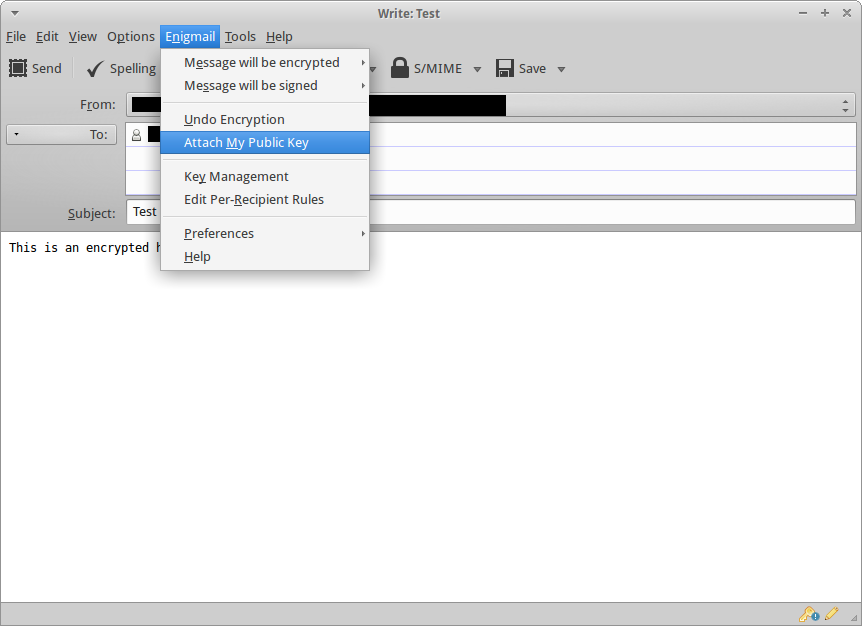Click the S/MIME padlock icon
Image resolution: width=862 pixels, height=626 pixels.
(x=400, y=68)
